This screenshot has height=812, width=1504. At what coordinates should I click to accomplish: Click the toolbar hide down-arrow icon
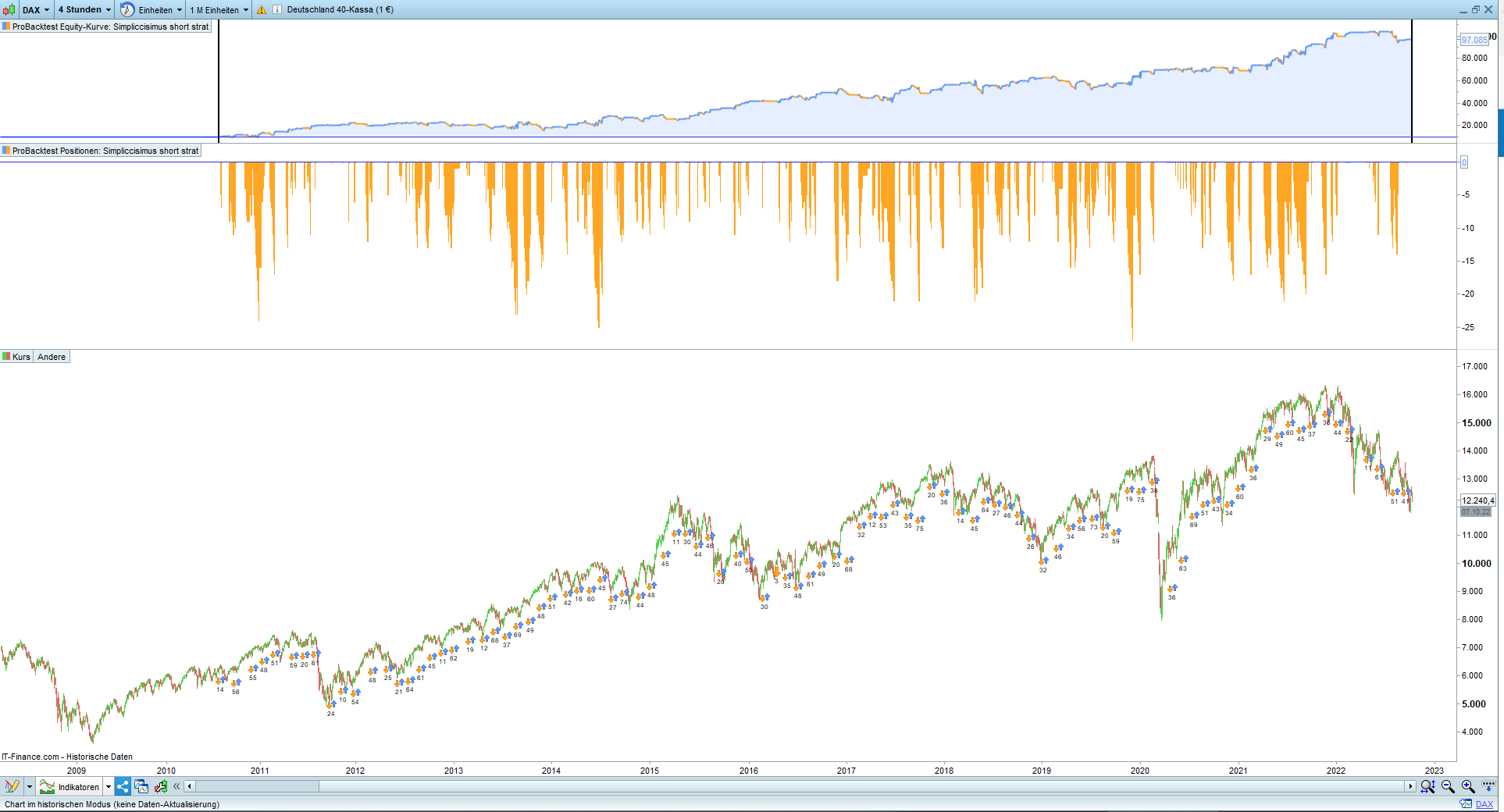pos(1488,786)
